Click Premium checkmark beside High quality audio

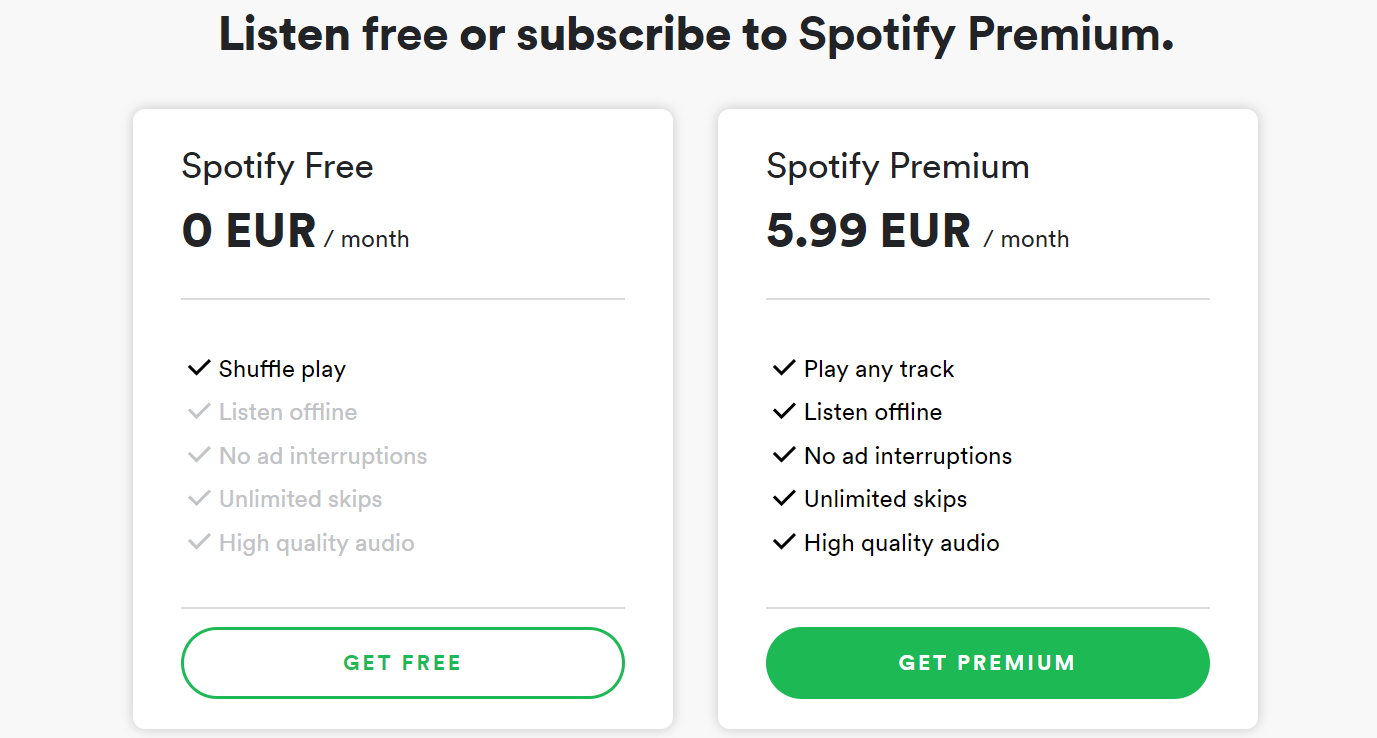[783, 542]
